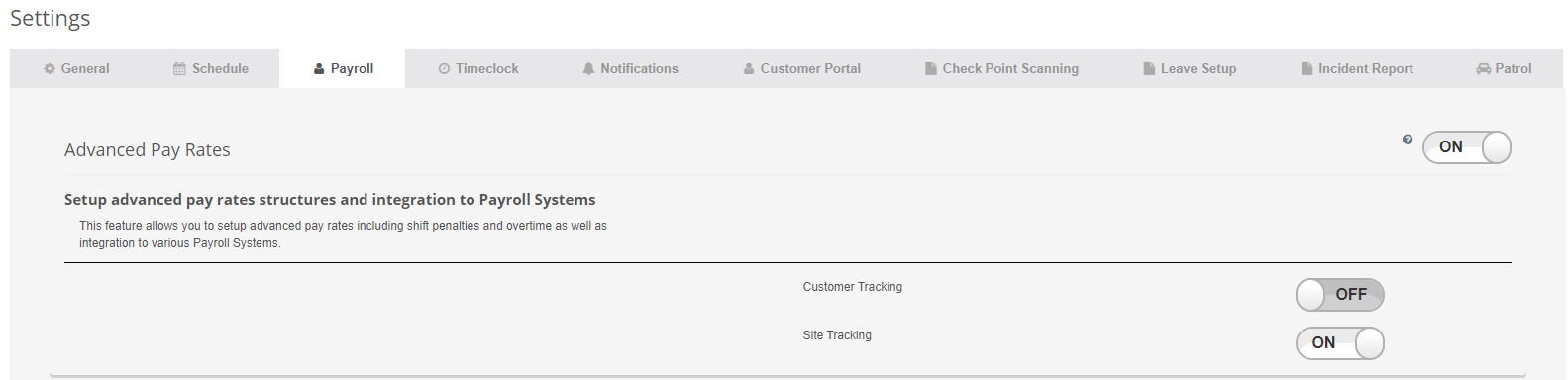The image size is (1568, 380).
Task: Click the calendar icon on Schedule tab
Action: pos(179,69)
